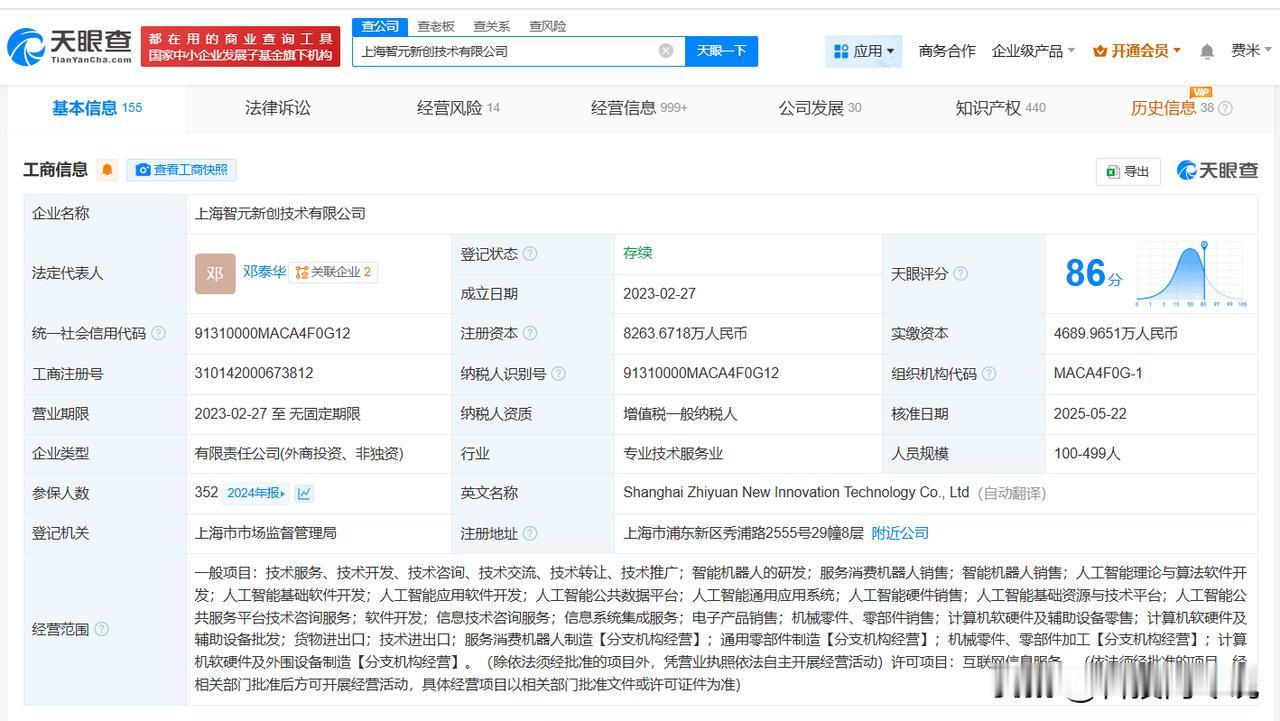Screen dimensions: 1280x721
Task: Clear the search box with X icon
Action: (666, 51)
